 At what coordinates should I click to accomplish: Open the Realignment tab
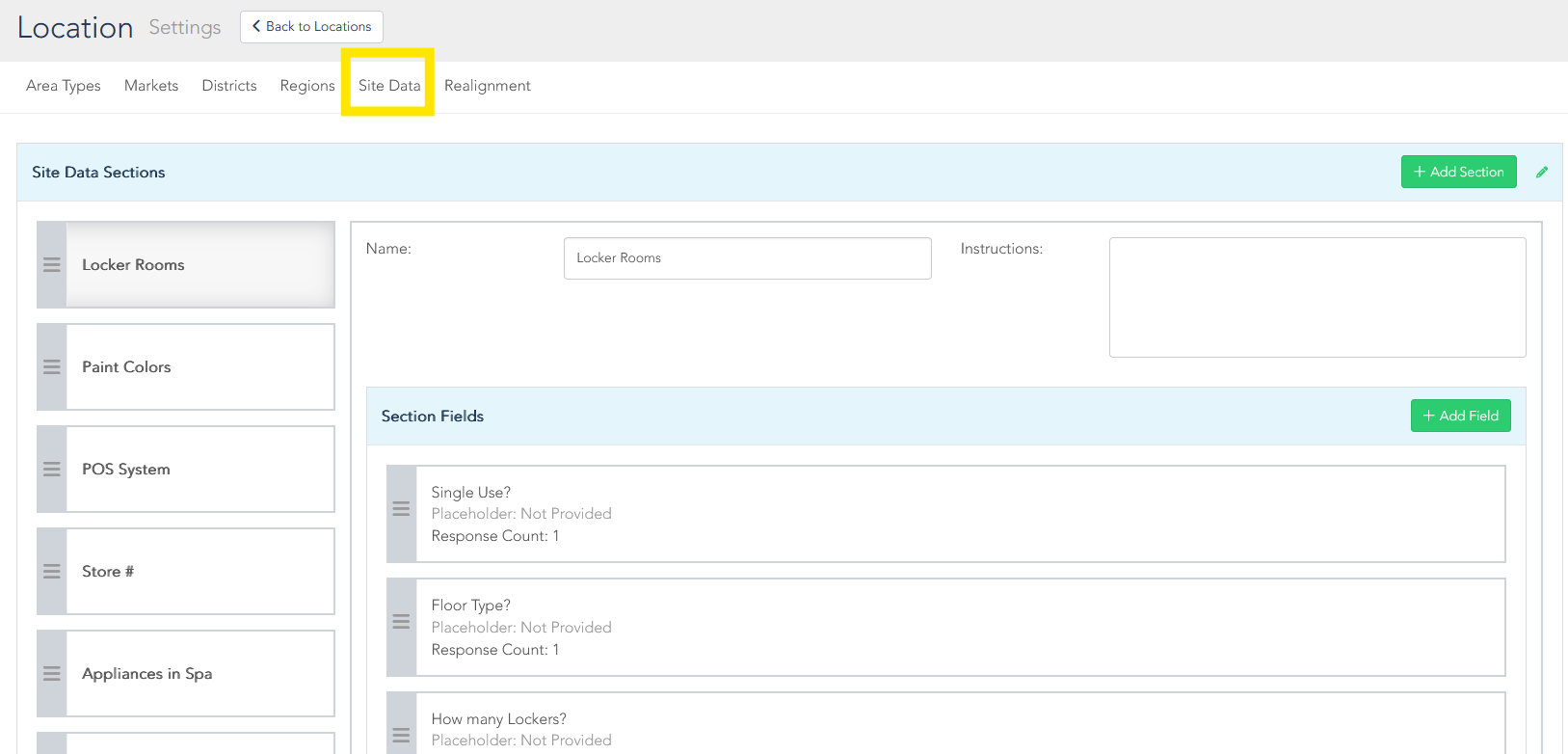click(488, 86)
